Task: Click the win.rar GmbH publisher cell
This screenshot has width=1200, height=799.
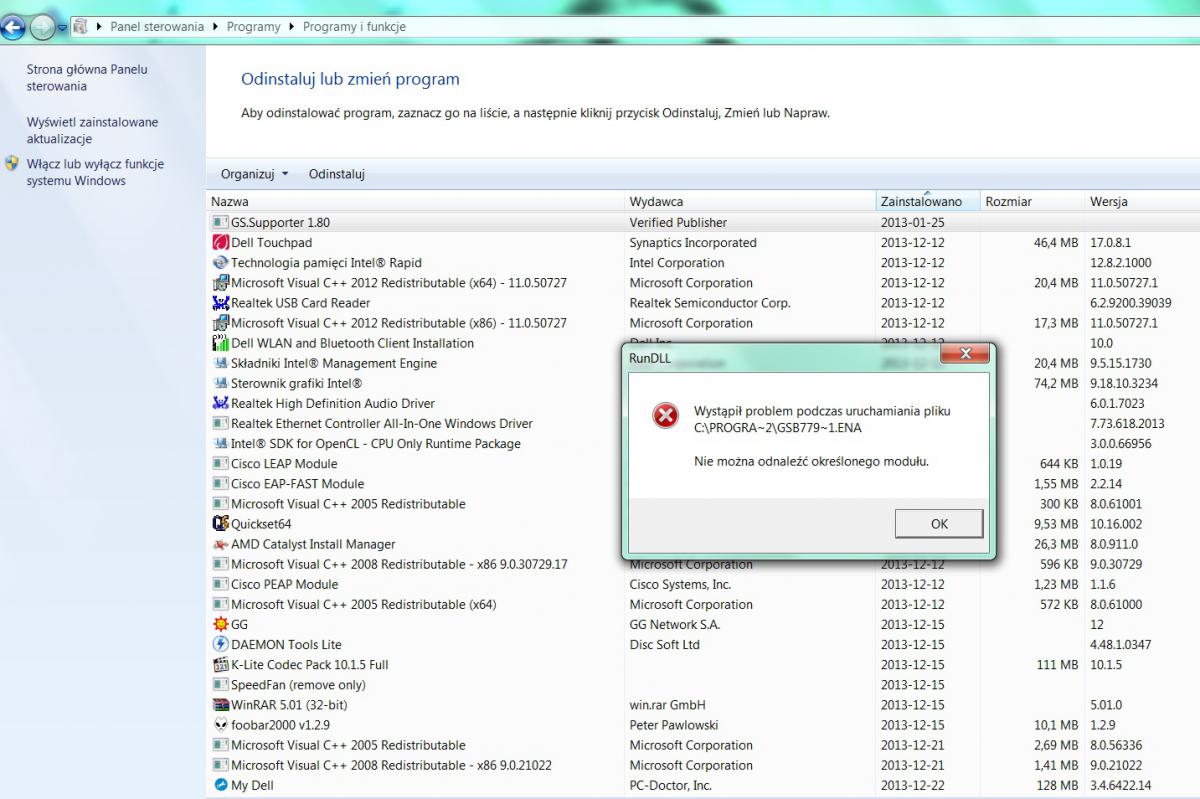Action: point(667,704)
